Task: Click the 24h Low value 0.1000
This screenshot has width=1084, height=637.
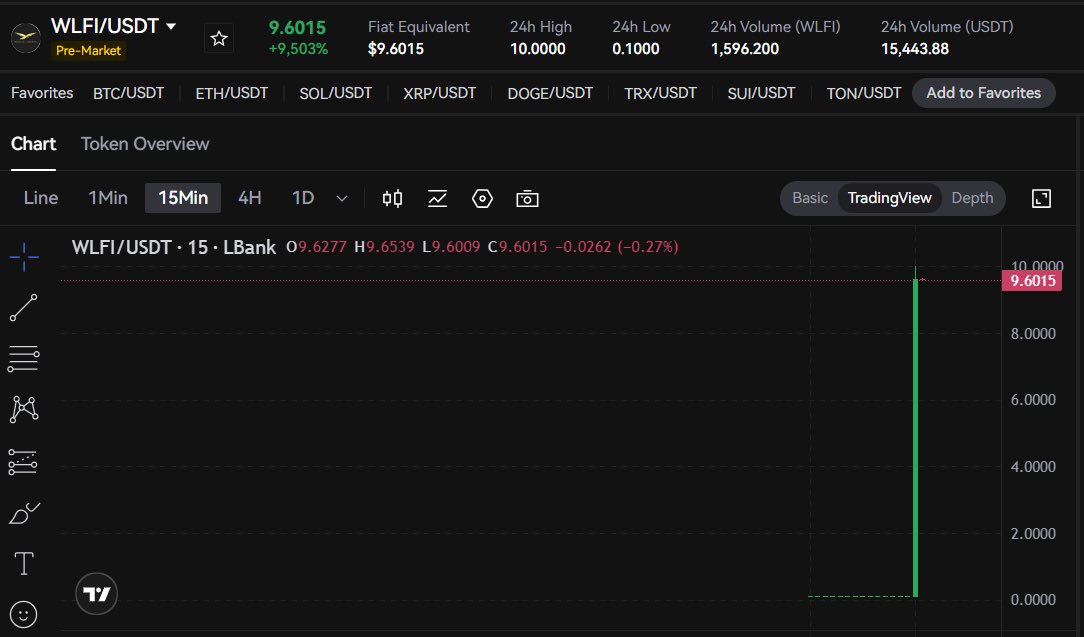Action: (x=635, y=49)
